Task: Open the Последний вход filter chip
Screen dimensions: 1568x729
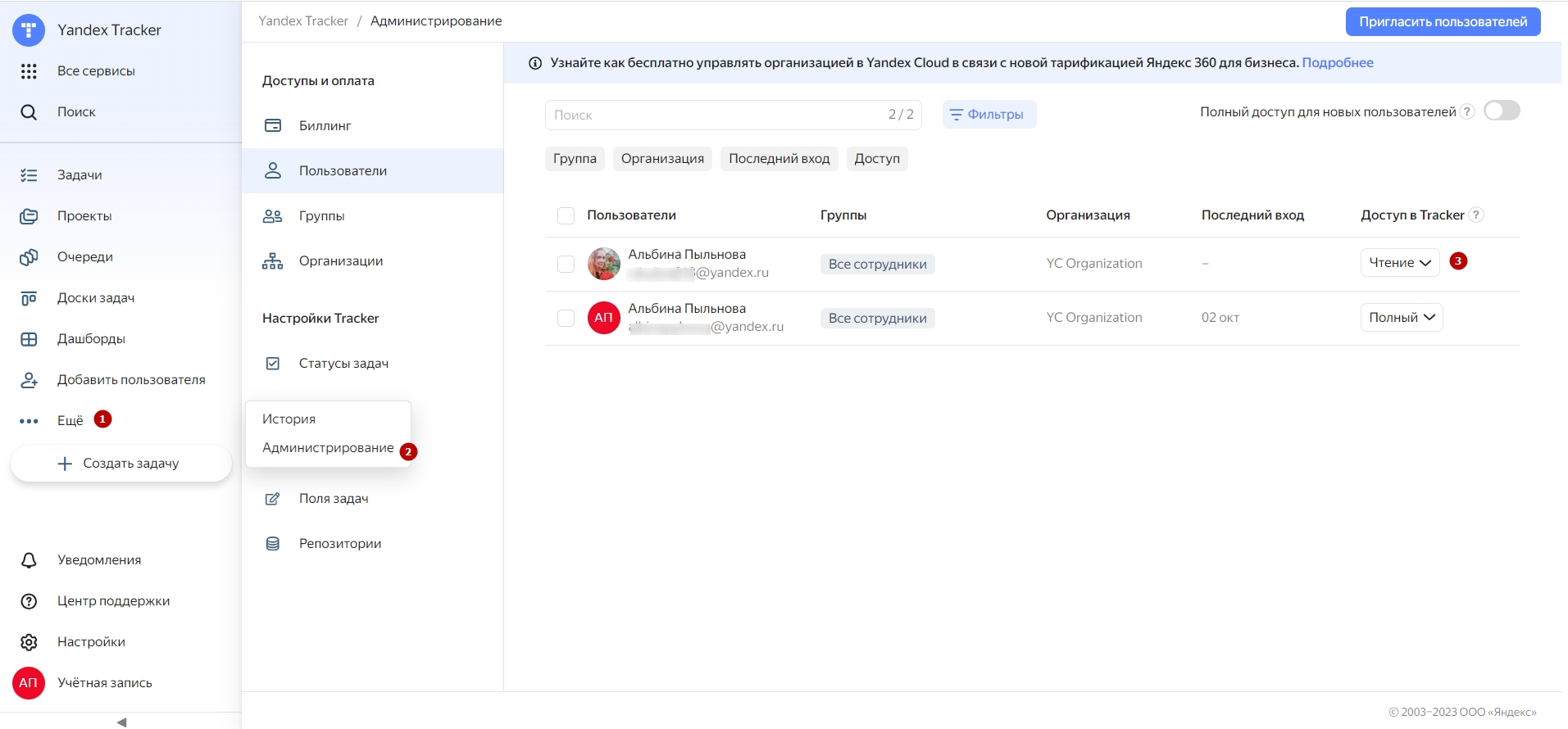Action: pyautogui.click(x=779, y=158)
